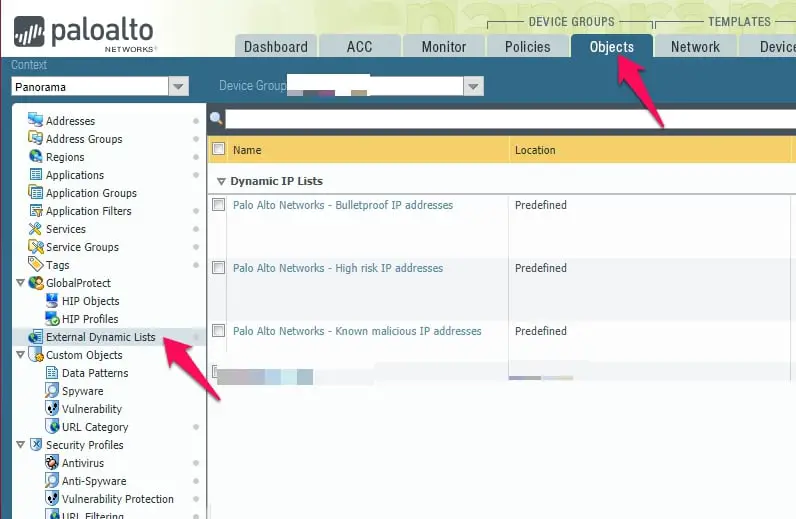
Task: Select Service Groups in the sidebar
Action: (x=82, y=247)
